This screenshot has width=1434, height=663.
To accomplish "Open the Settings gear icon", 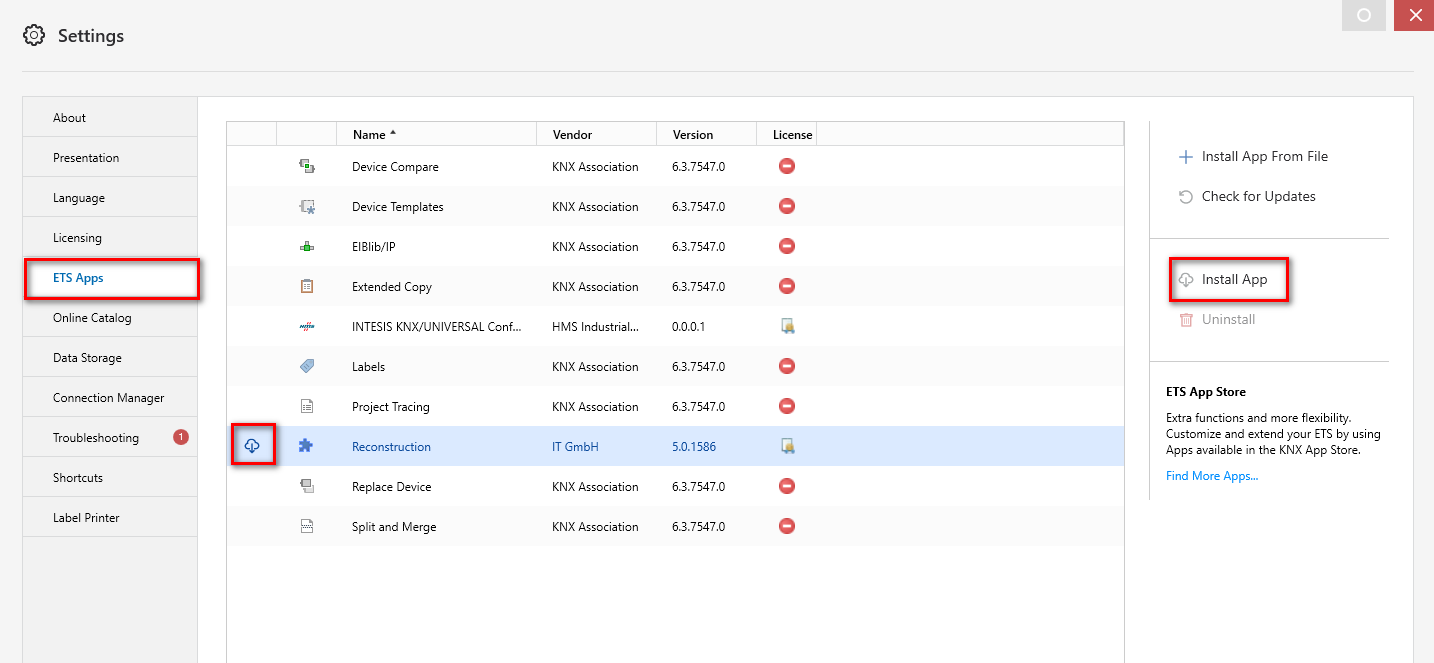I will click(33, 34).
